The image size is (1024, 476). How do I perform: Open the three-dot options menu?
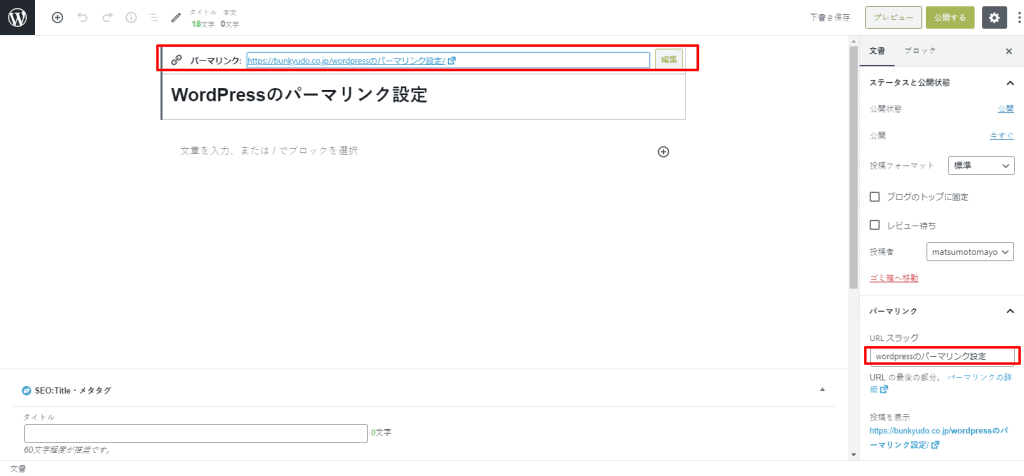click(x=1016, y=17)
